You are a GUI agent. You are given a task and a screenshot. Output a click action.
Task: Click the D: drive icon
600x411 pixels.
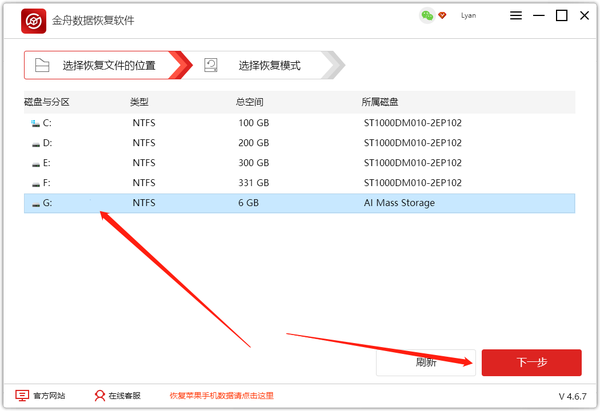36,144
